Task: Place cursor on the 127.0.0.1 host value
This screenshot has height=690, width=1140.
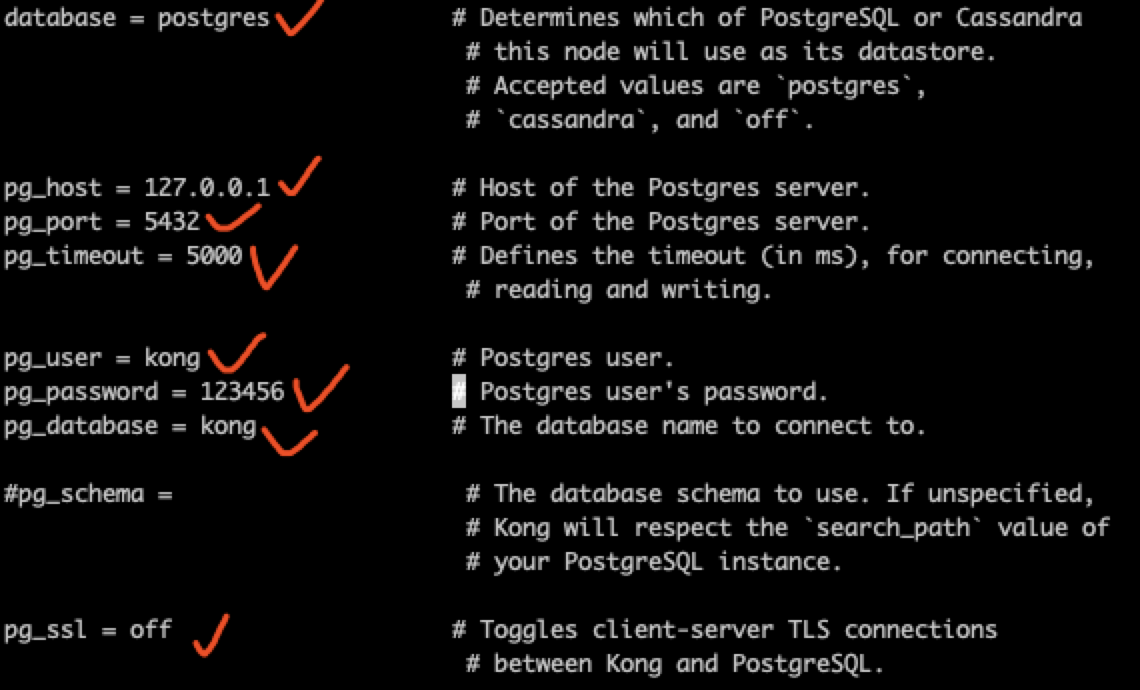Action: [207, 188]
